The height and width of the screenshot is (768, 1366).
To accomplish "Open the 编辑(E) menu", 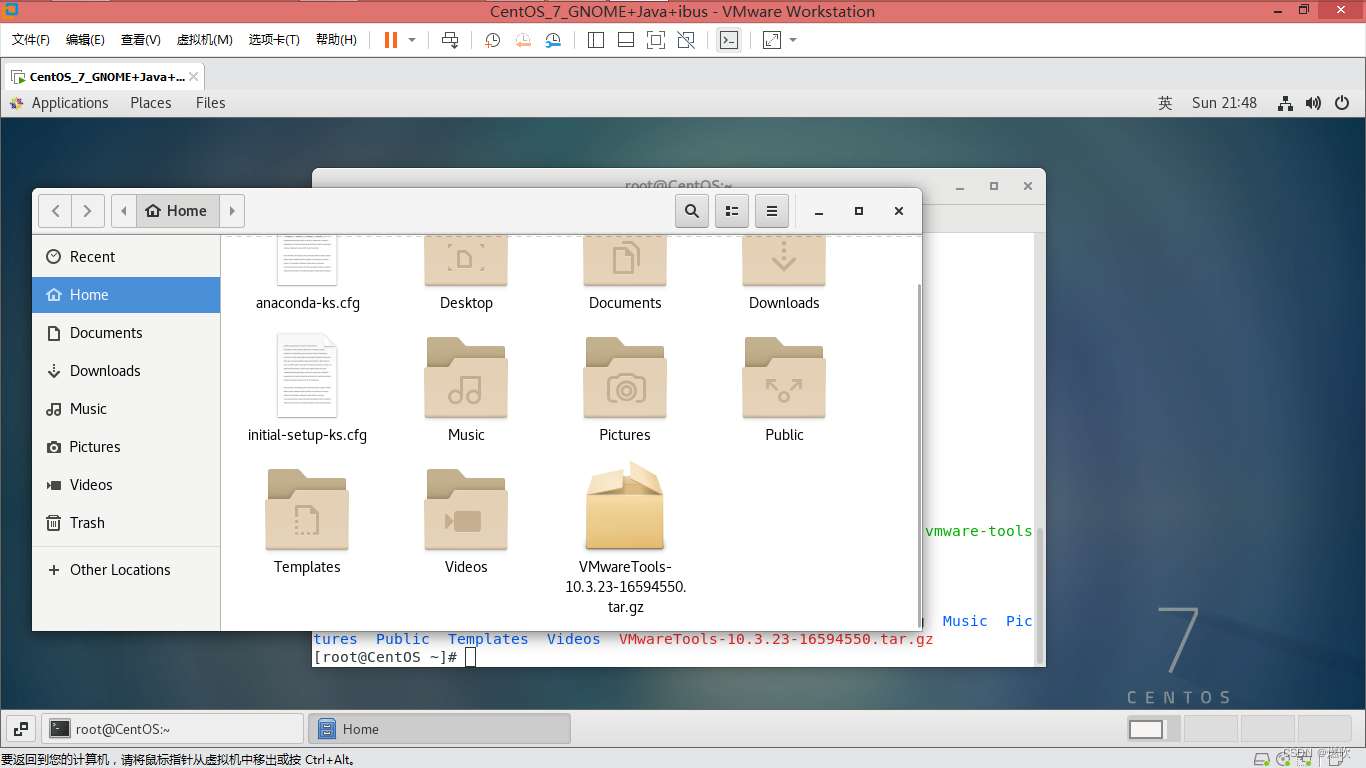I will coord(85,40).
